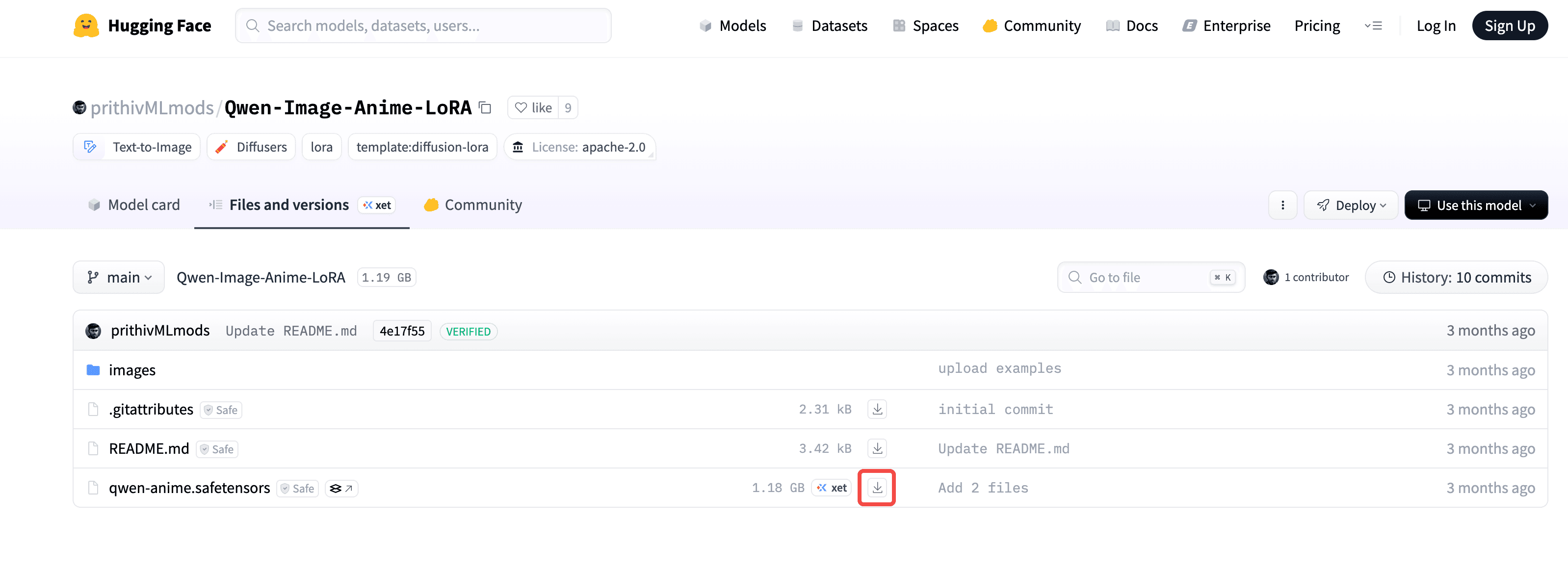1568x572 pixels.
Task: Copy the model name to clipboard
Action: tap(485, 108)
